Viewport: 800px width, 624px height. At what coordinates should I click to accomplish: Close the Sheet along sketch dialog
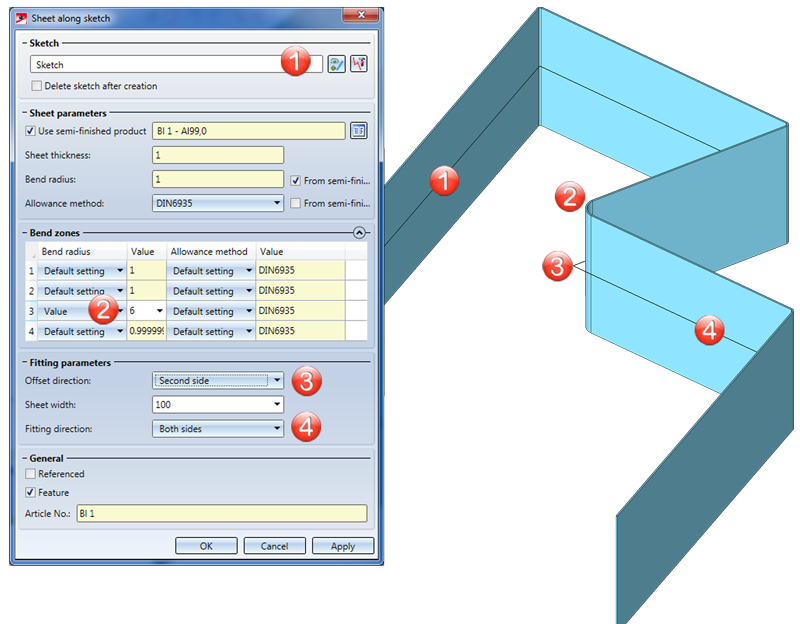tap(361, 15)
